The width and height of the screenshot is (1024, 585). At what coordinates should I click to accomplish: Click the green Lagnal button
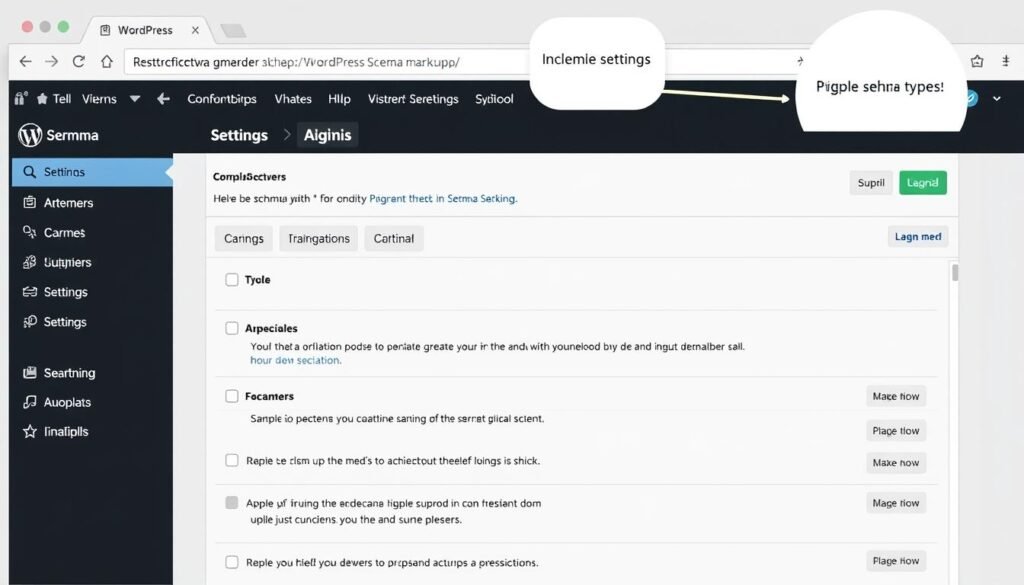pos(922,182)
